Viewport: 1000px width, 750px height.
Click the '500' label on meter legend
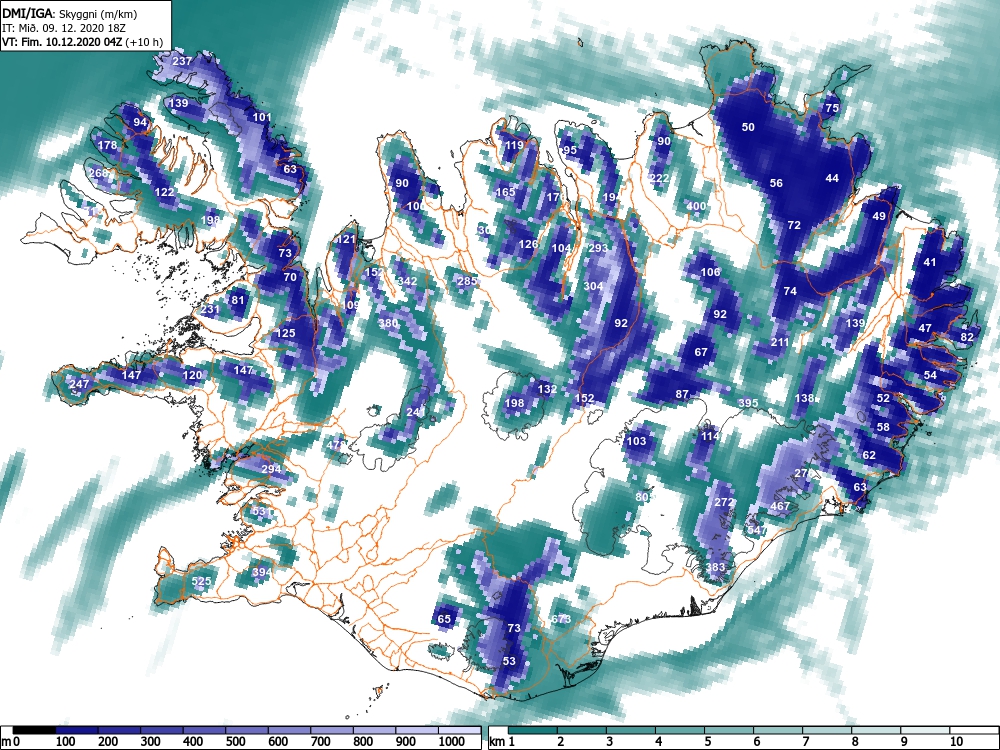(x=236, y=742)
